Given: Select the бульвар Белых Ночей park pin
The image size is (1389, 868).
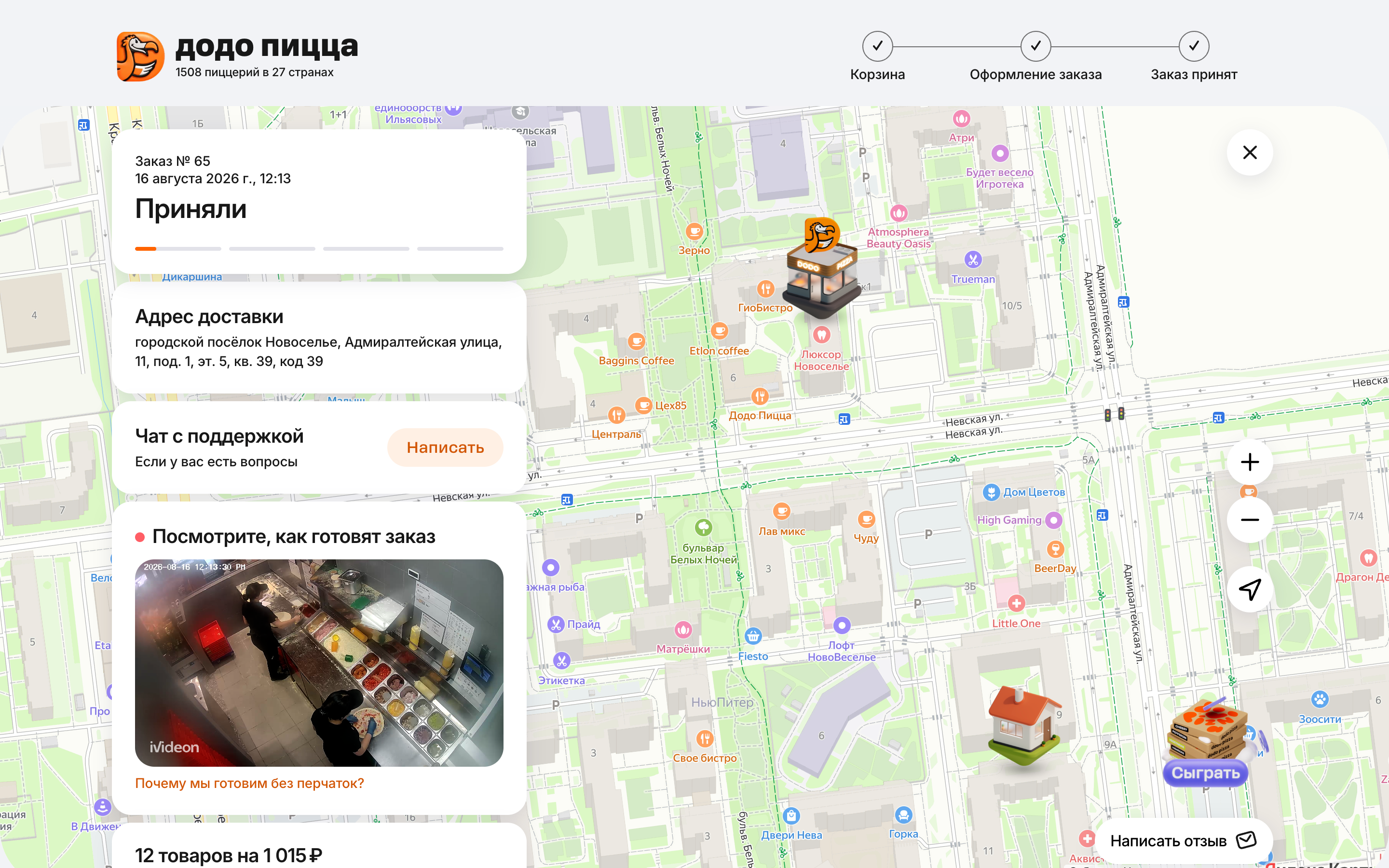Looking at the screenshot, I should click(704, 527).
